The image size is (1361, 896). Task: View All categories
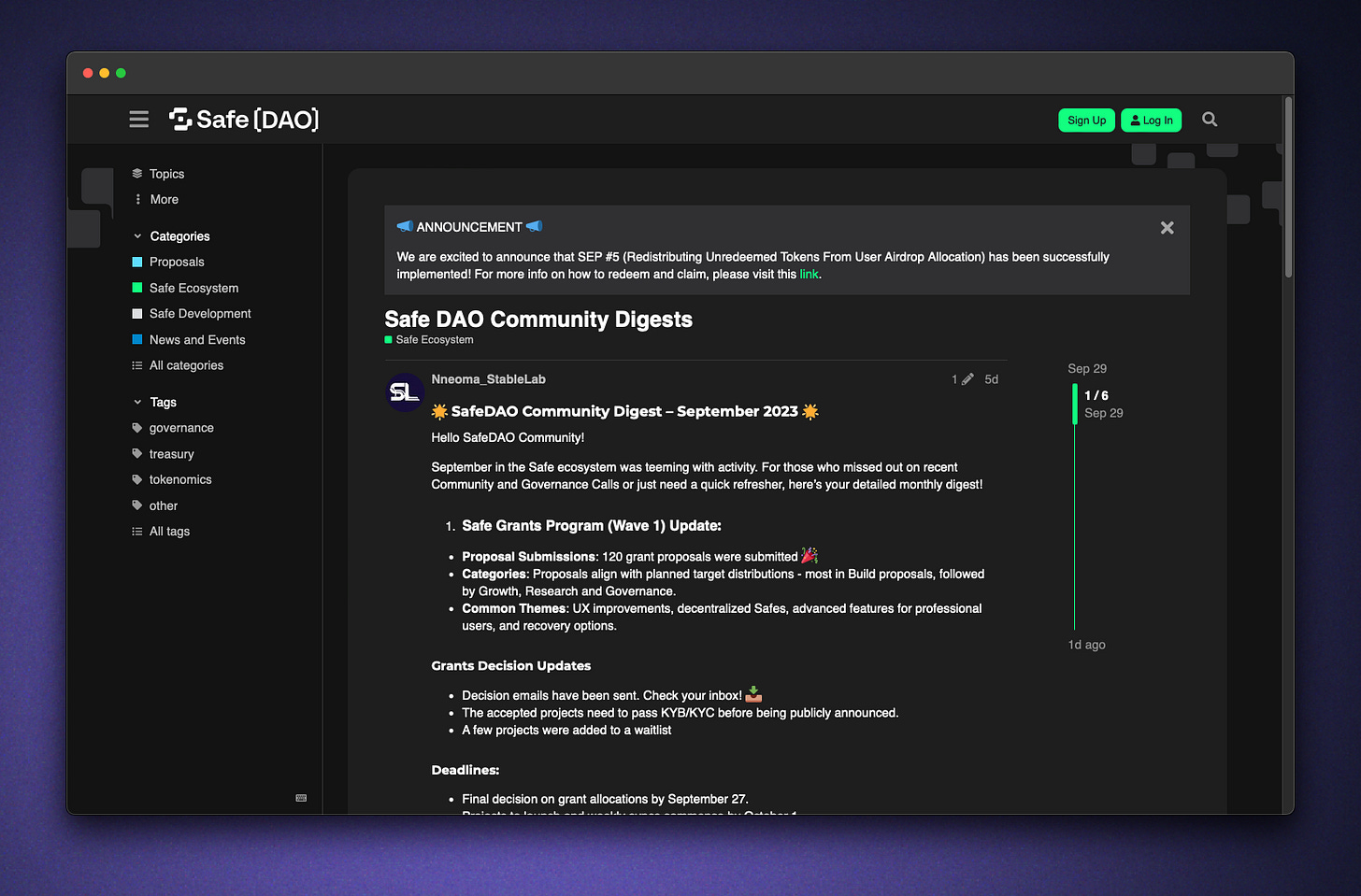(186, 365)
